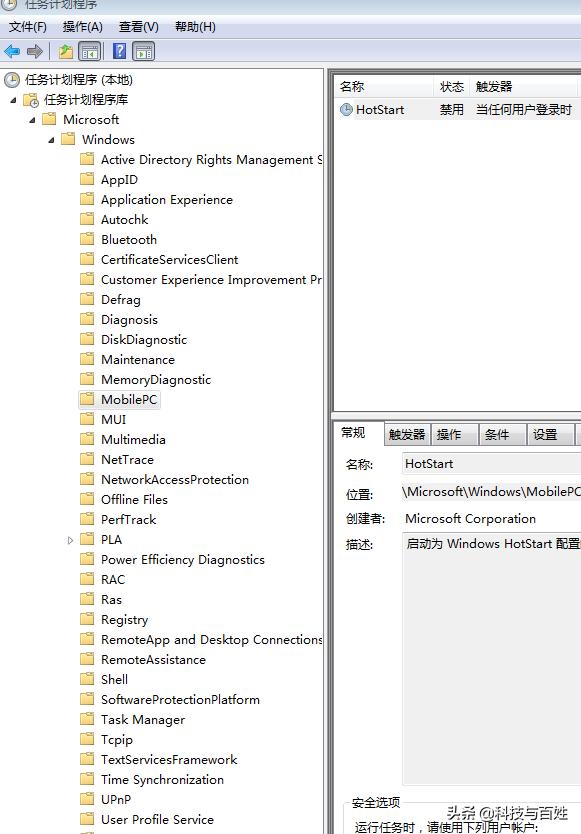Click the 禁用 status cell of HotStart
Image resolution: width=581 pixels, height=834 pixels.
point(452,110)
